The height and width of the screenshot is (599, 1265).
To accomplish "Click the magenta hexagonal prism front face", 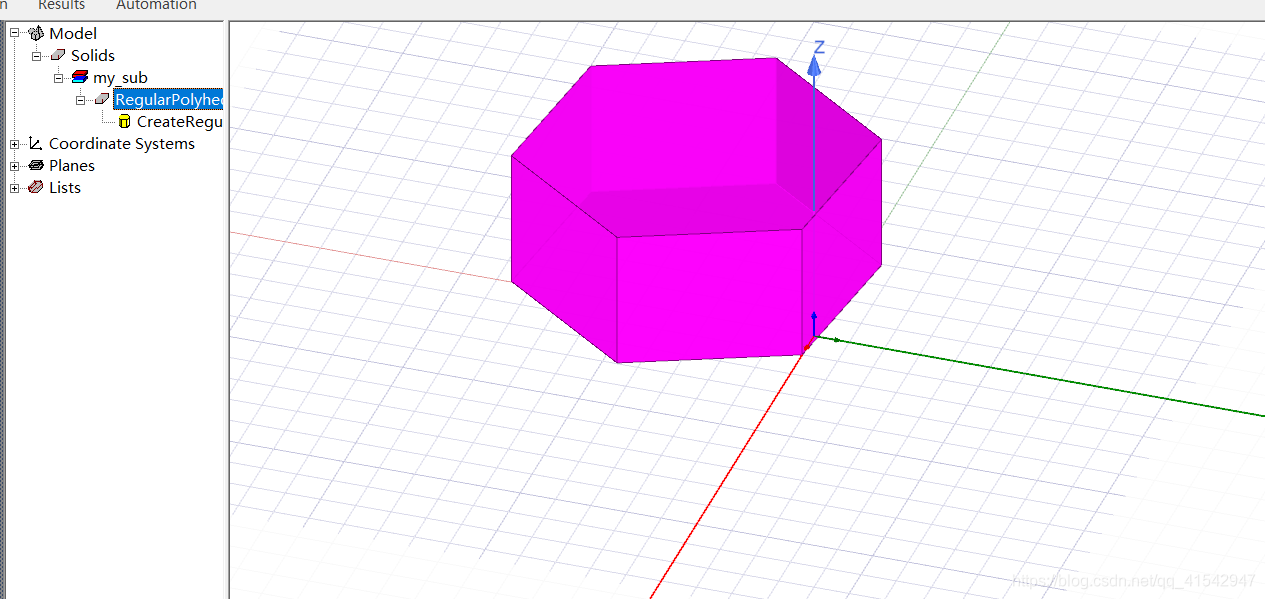I will pyautogui.click(x=710, y=295).
